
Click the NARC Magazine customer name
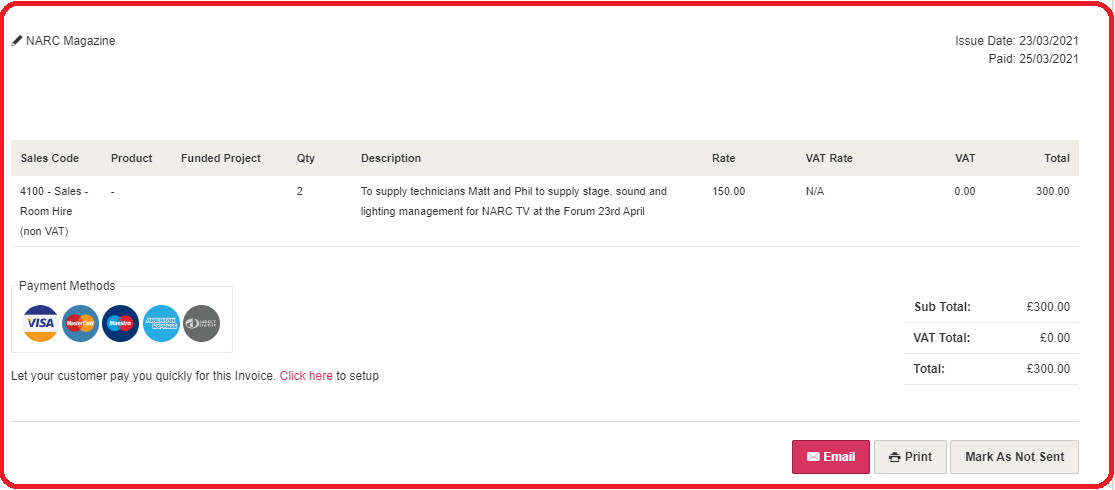[70, 41]
